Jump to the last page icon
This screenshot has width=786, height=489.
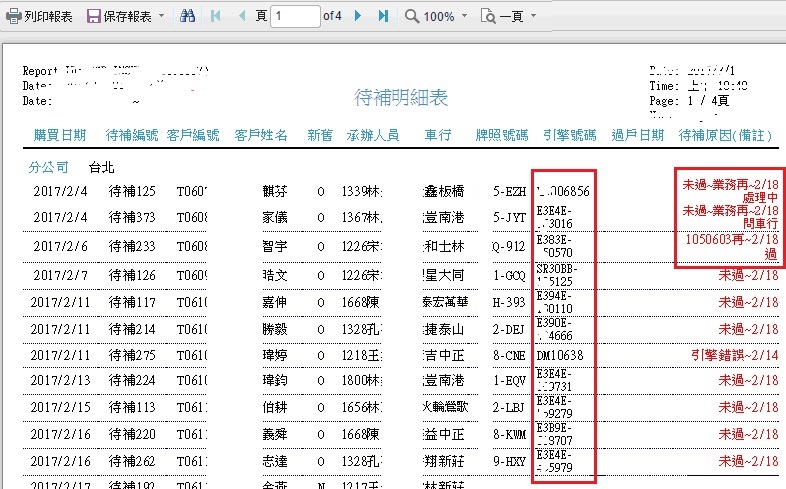click(x=384, y=17)
